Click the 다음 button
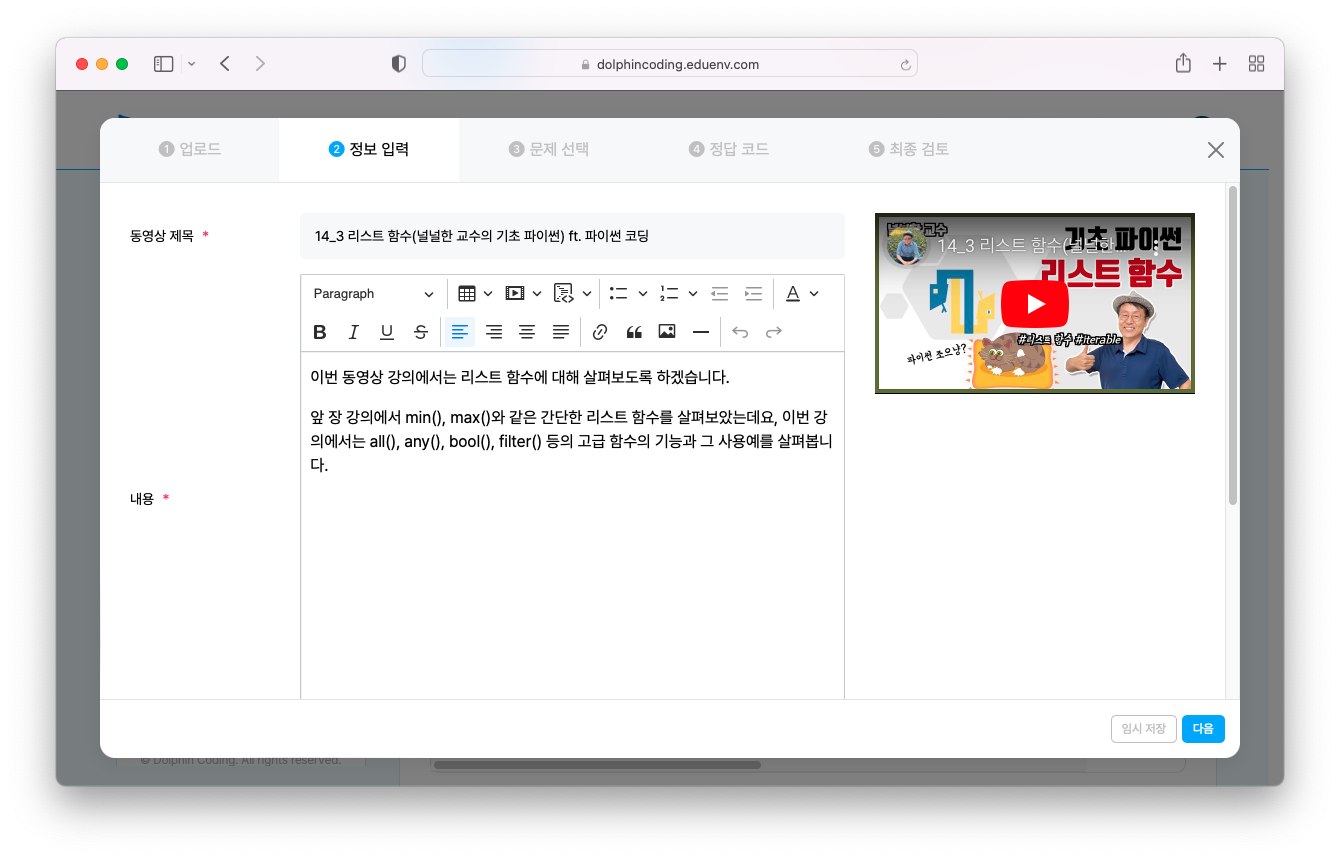Image resolution: width=1340 pixels, height=860 pixels. tap(1203, 729)
